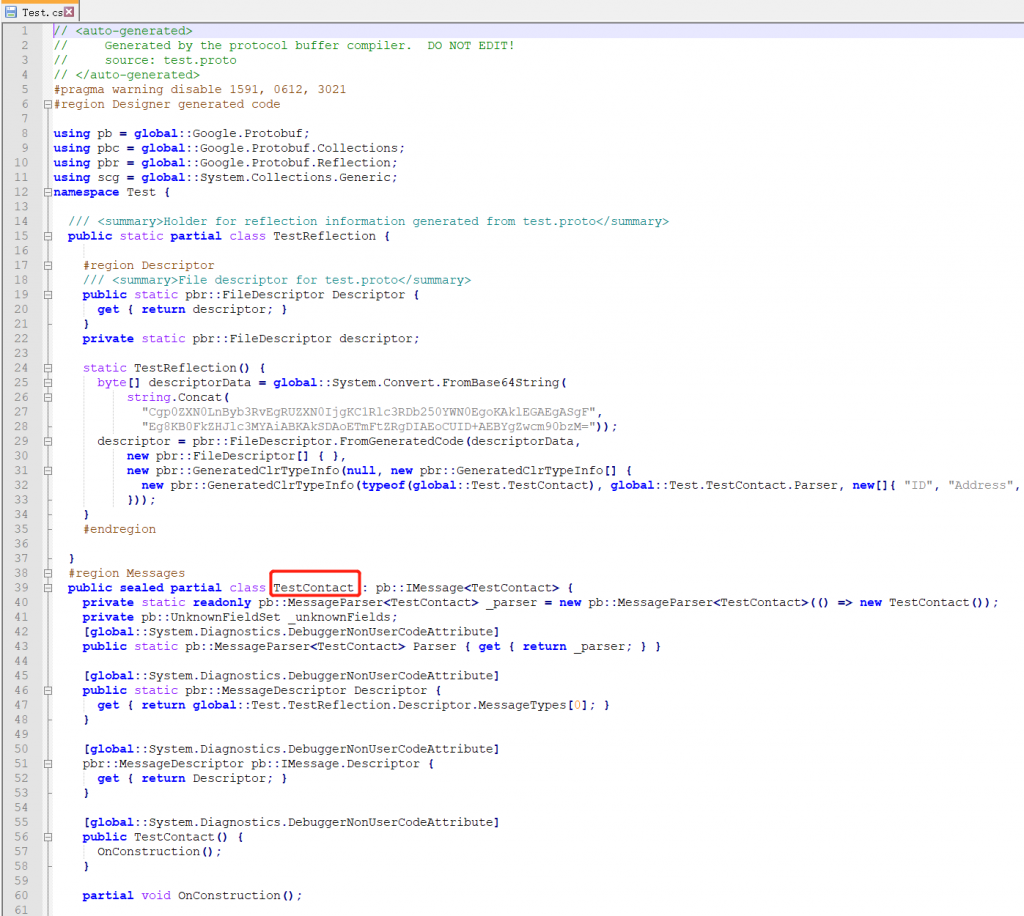Click the TestContact class name on line 39

coord(313,588)
